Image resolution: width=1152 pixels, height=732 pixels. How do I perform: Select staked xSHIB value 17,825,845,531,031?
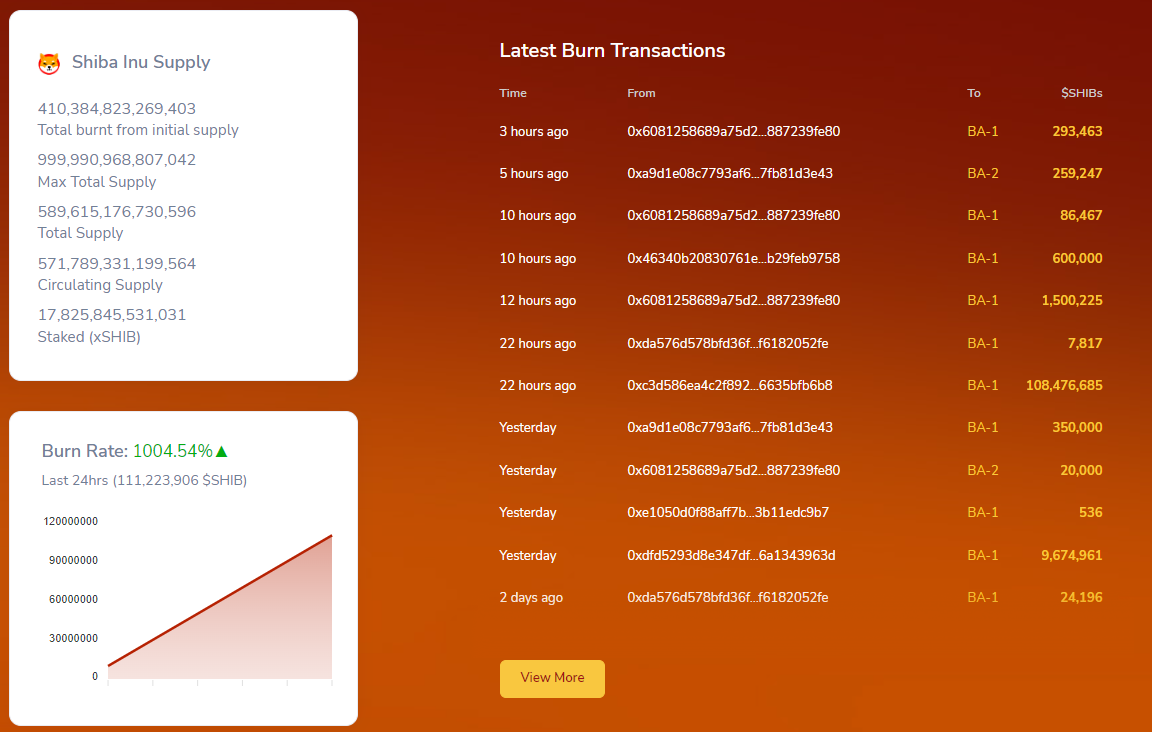112,315
